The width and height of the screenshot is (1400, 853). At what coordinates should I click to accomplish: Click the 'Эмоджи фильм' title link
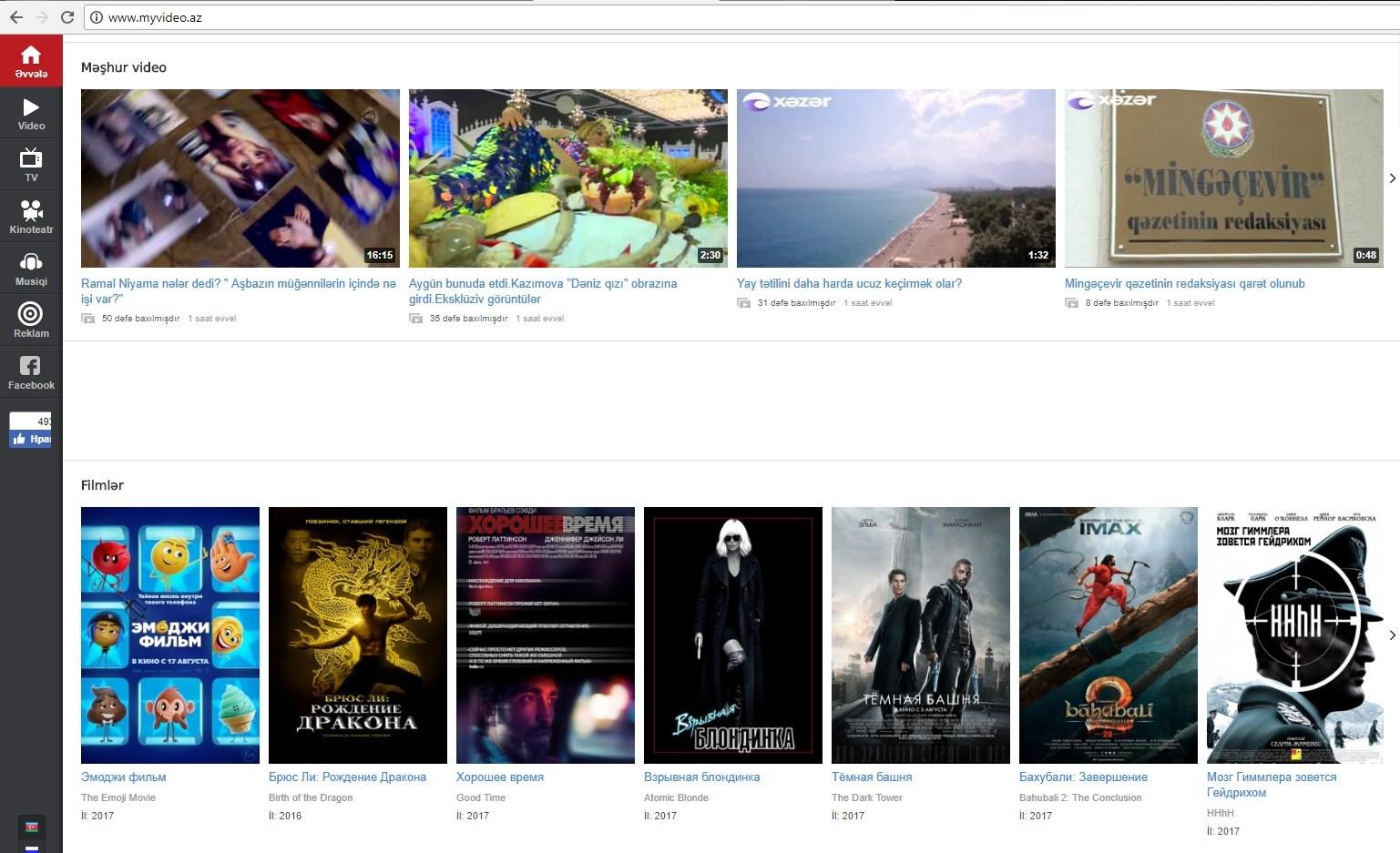pos(123,777)
